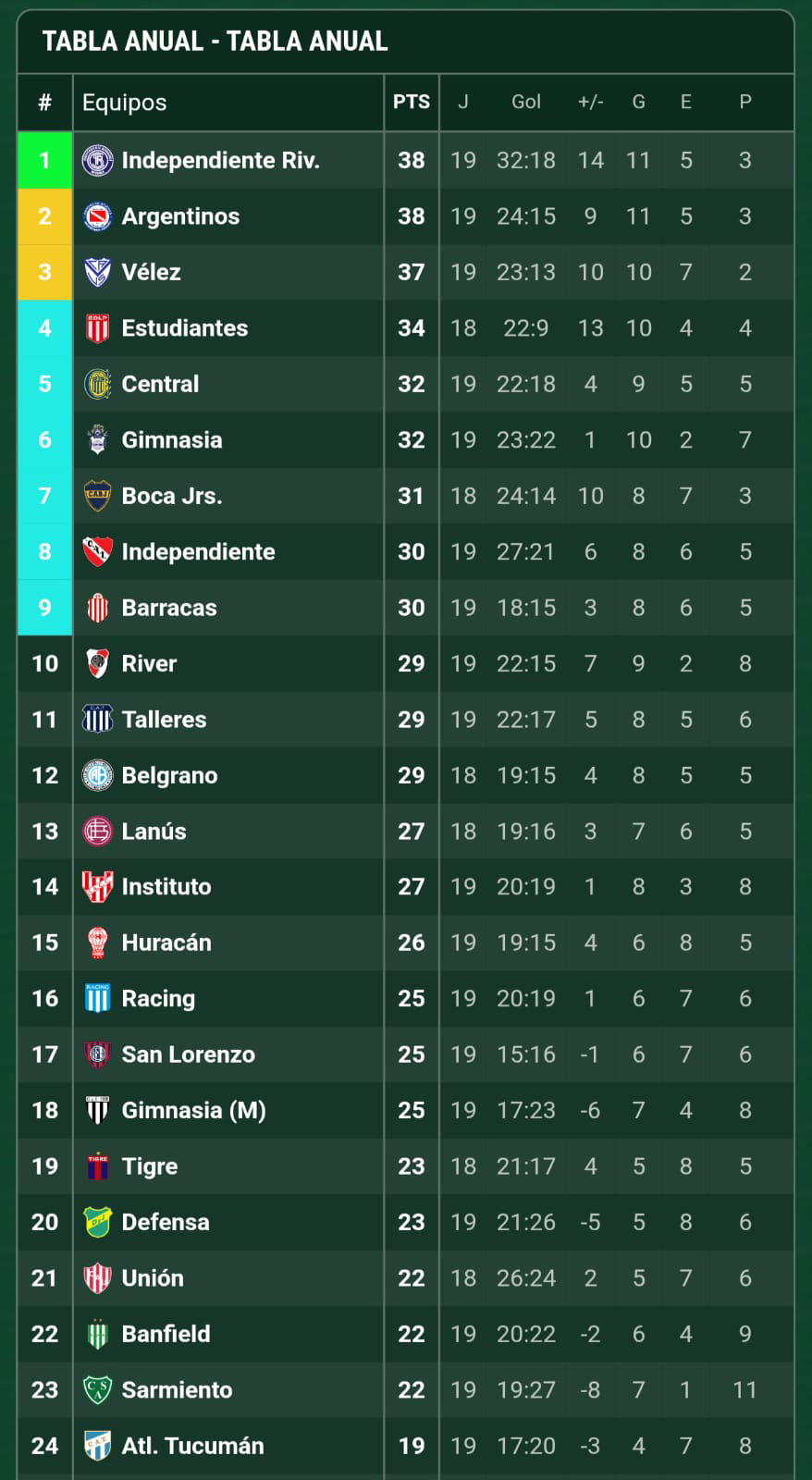Click the Defensa crest icon
Viewport: 812px width, 1480px height.
[97, 1222]
